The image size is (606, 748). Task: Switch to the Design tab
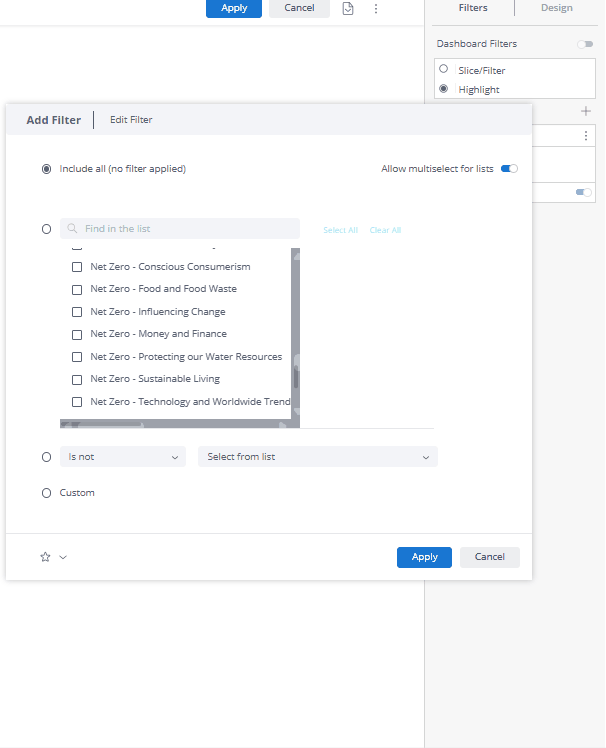click(x=557, y=8)
